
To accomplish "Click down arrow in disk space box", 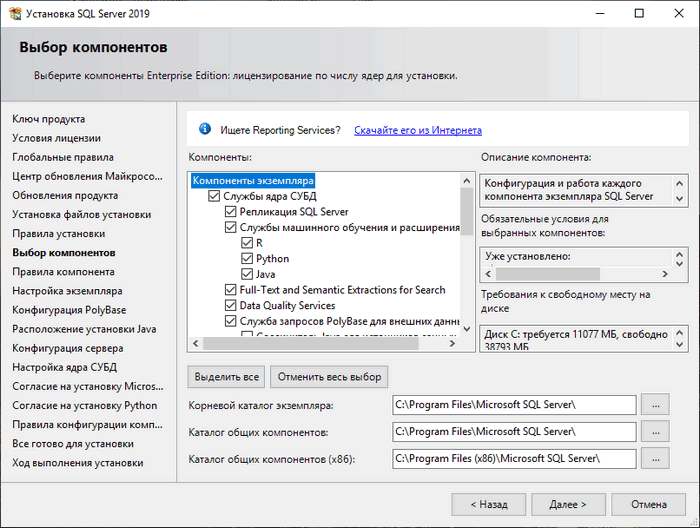I will 679,345.
